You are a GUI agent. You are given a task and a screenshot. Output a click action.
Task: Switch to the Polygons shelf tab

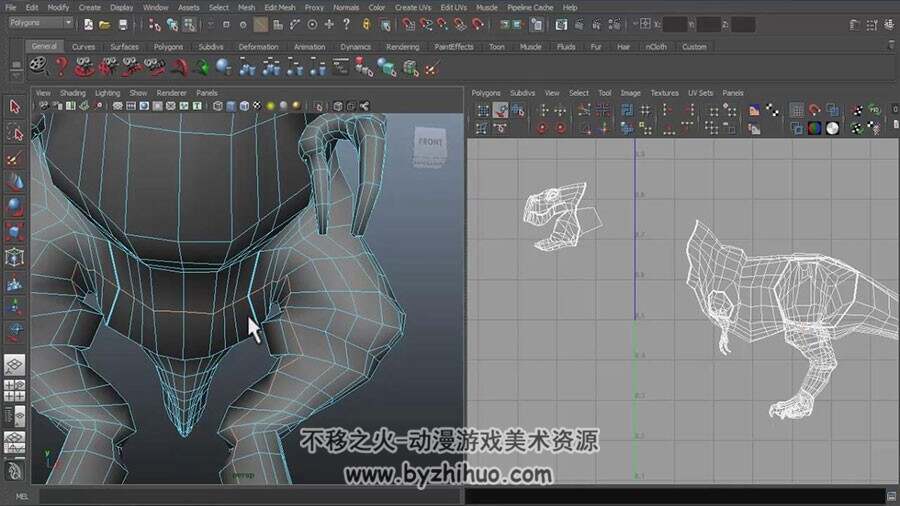coord(168,46)
